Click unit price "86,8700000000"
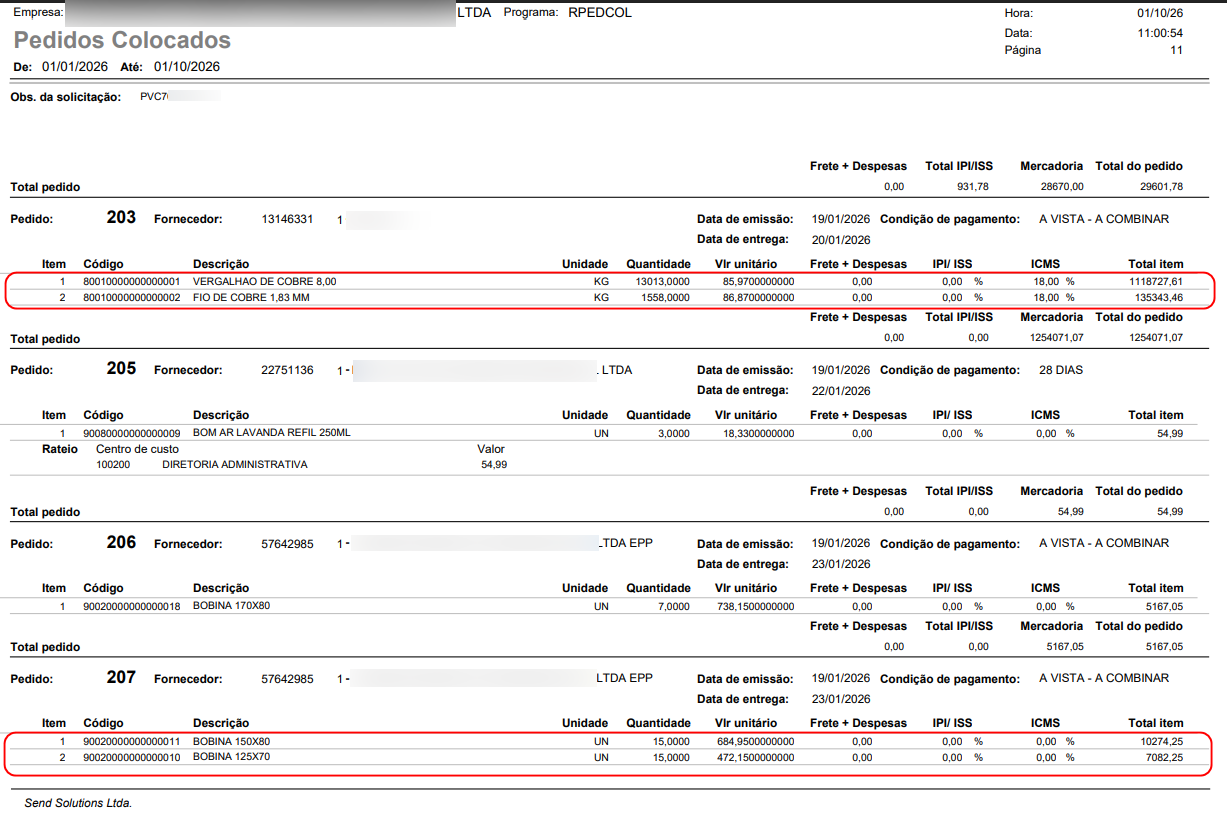Viewport: 1227px width, 830px height. tap(759, 298)
